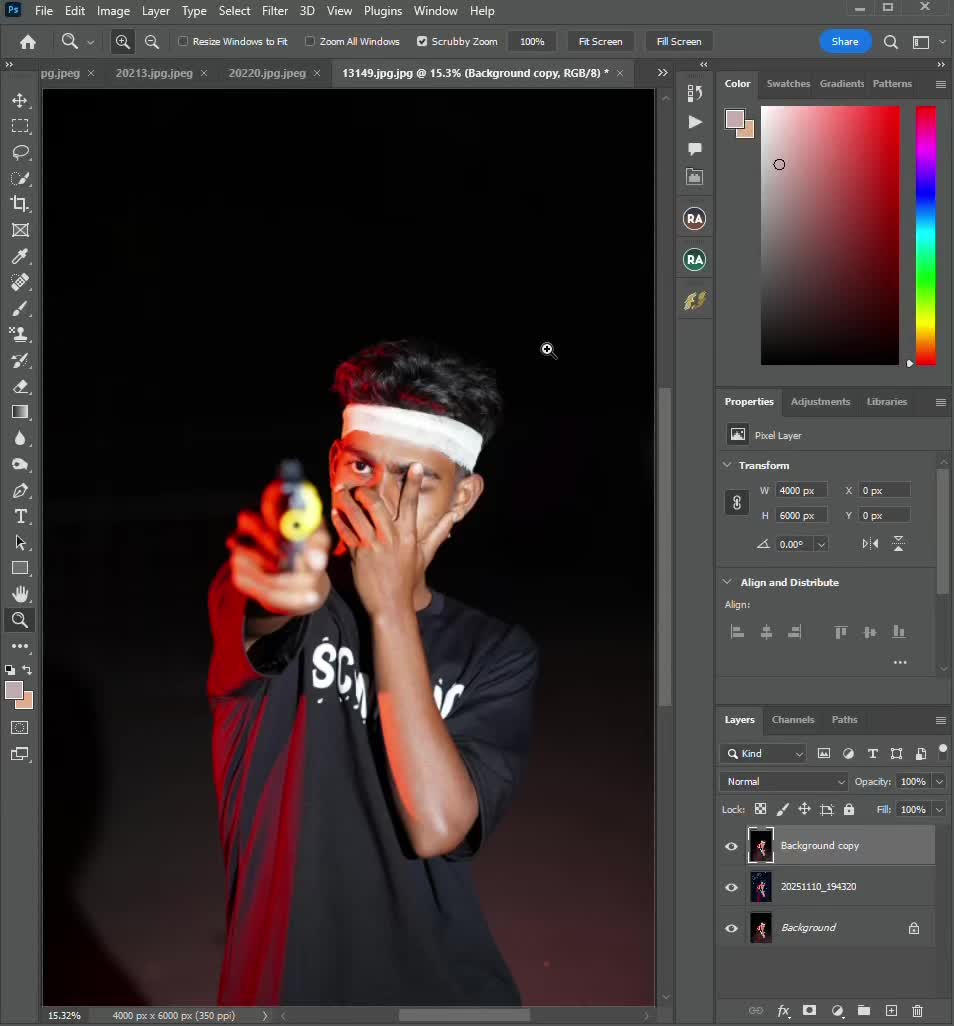
Task: Click the Zoom Out icon in options bar
Action: (151, 41)
